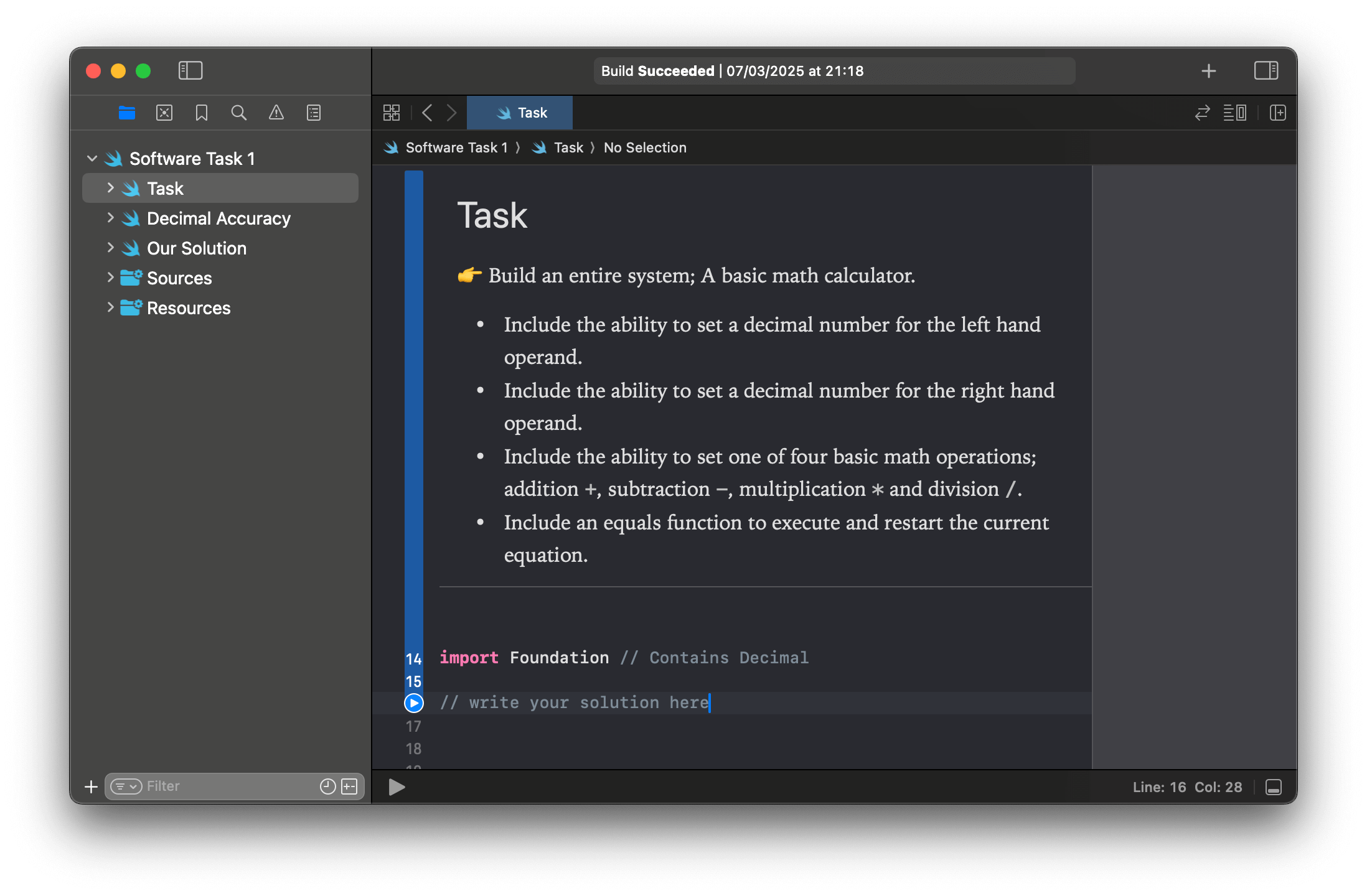Run the playground with the bottom play button
Viewport: 1367px width, 896px height.
[396, 787]
